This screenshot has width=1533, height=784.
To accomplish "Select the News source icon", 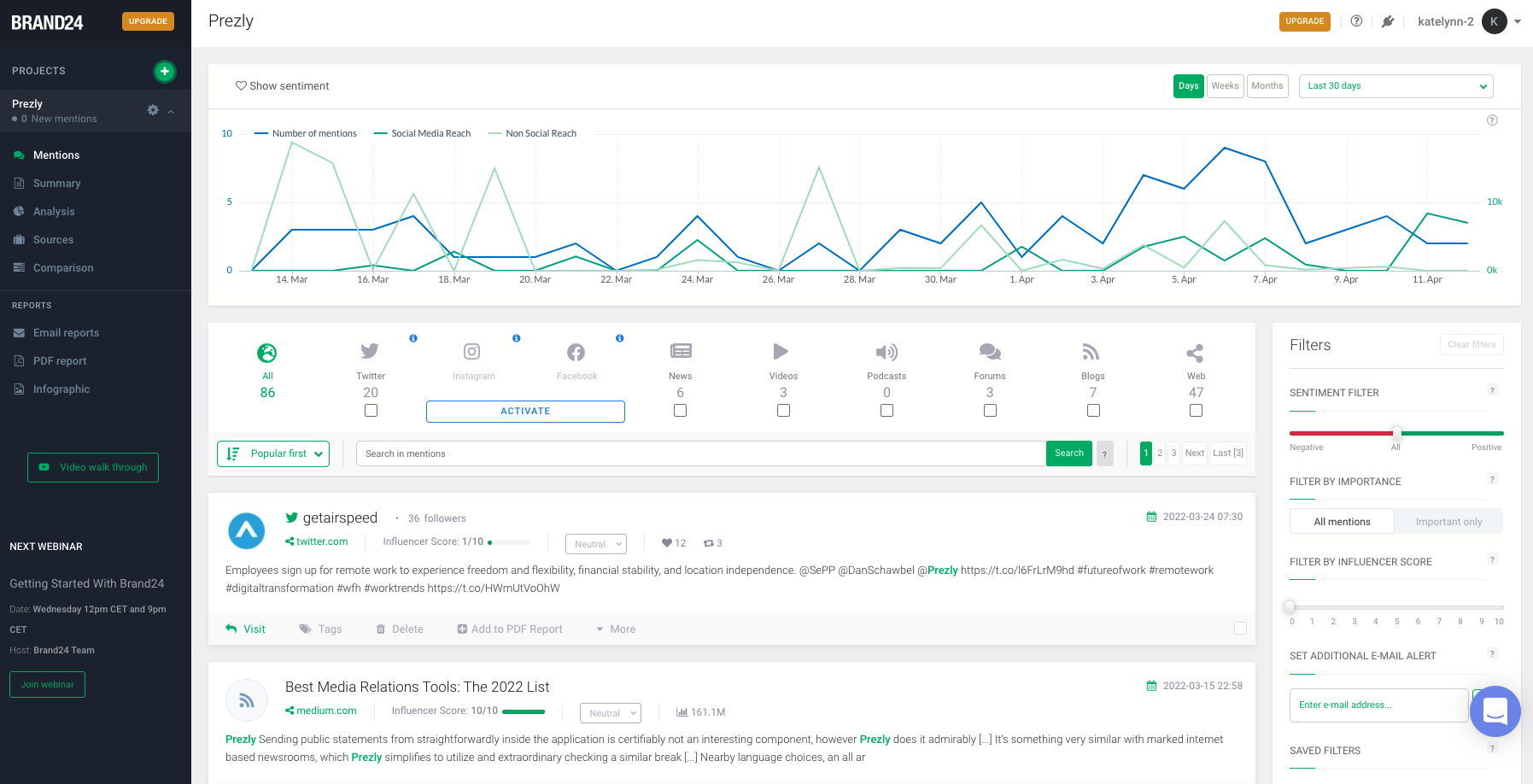I will (681, 350).
